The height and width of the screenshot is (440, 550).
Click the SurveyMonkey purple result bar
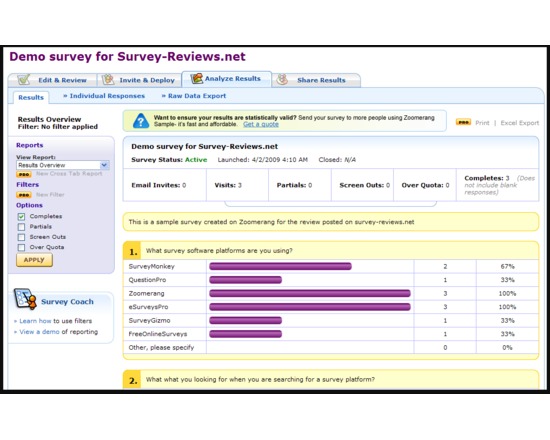pos(280,266)
